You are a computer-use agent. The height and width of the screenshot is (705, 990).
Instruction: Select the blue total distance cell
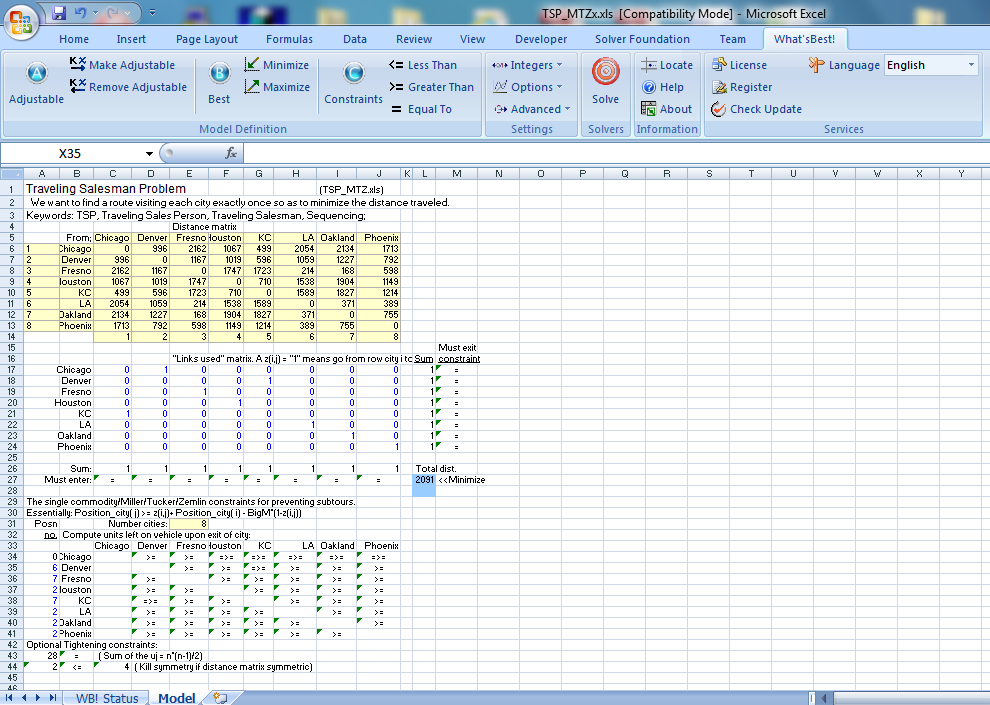[x=424, y=480]
